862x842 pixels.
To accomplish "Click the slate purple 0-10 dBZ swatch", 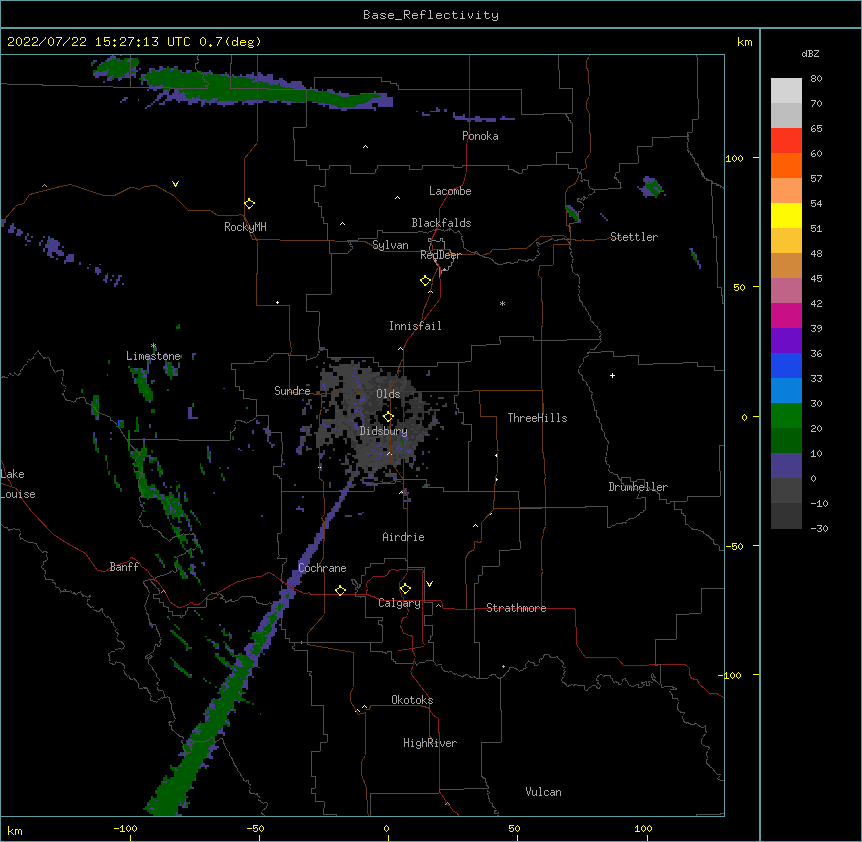I will [x=786, y=466].
